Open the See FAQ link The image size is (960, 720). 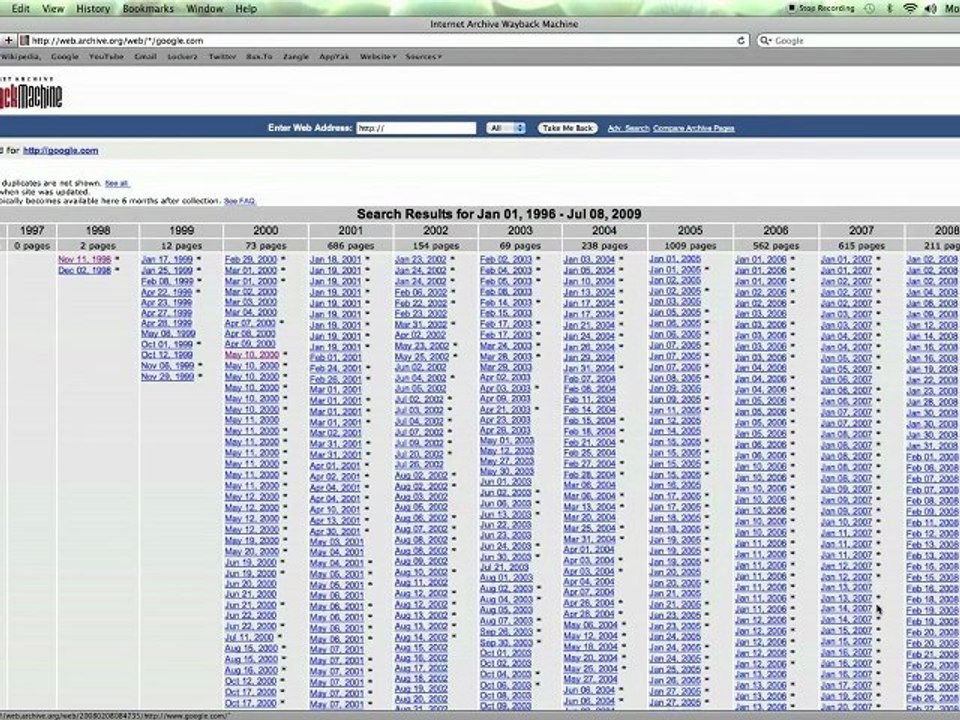pos(239,201)
